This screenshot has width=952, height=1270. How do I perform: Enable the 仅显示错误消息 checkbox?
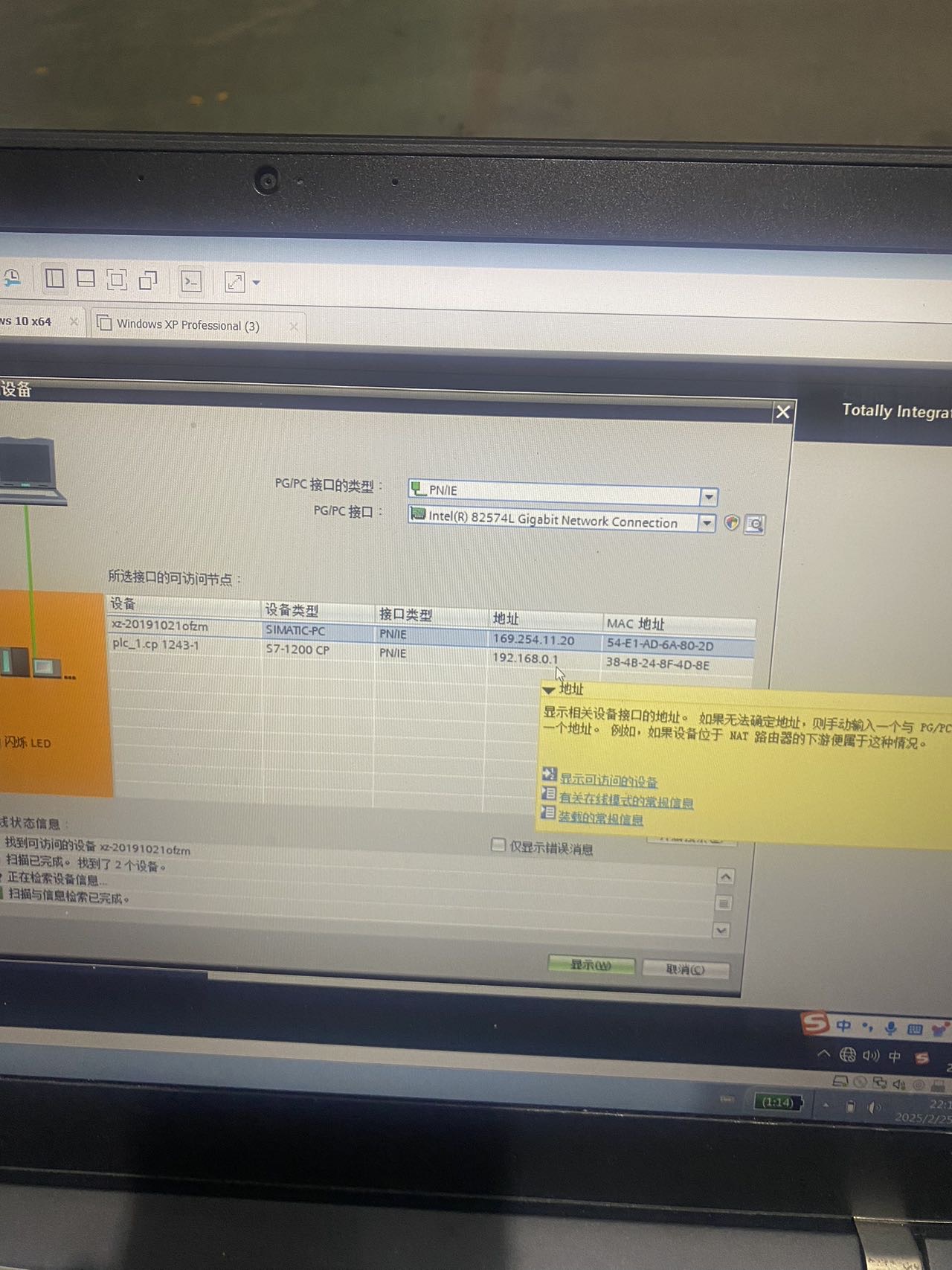(x=498, y=845)
